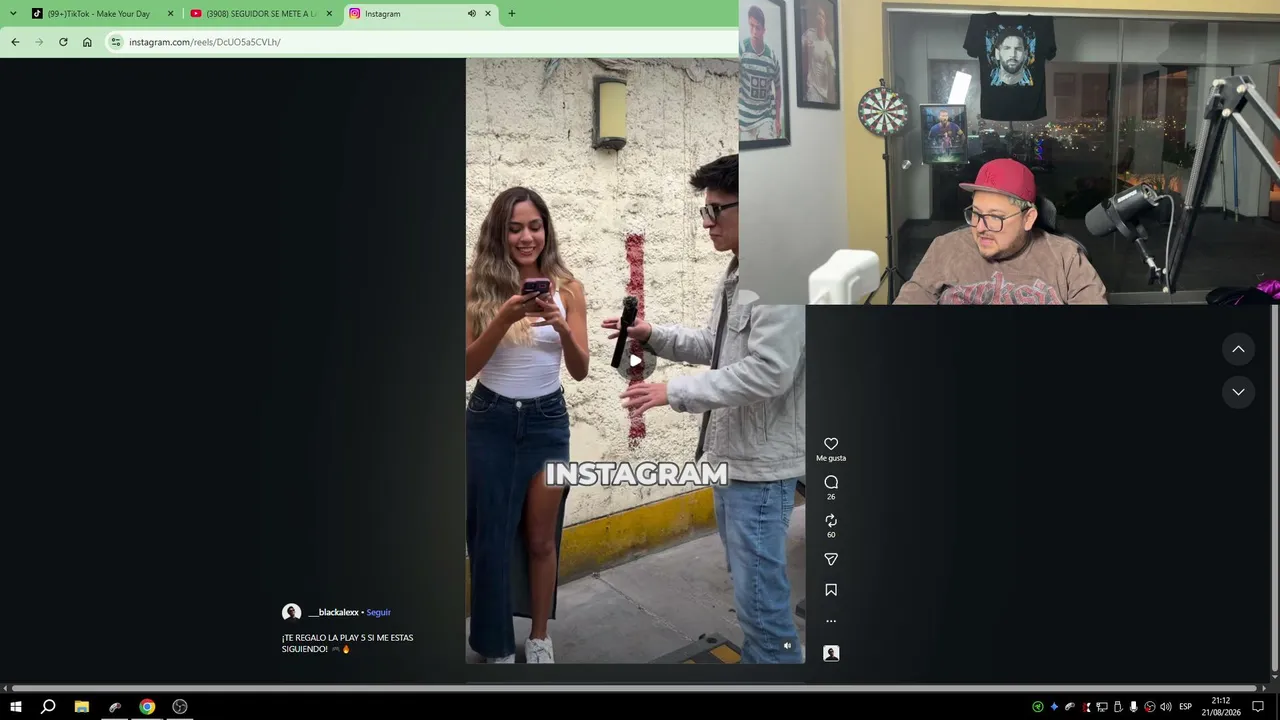The height and width of the screenshot is (720, 1280).
Task: Go to the previous reel with up chevron
Action: pos(1238,349)
